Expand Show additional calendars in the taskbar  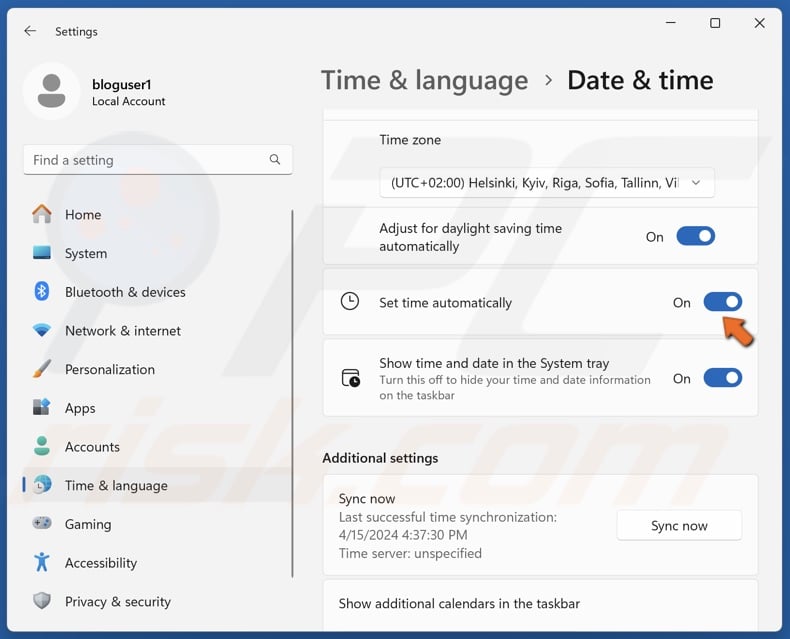coord(540,604)
